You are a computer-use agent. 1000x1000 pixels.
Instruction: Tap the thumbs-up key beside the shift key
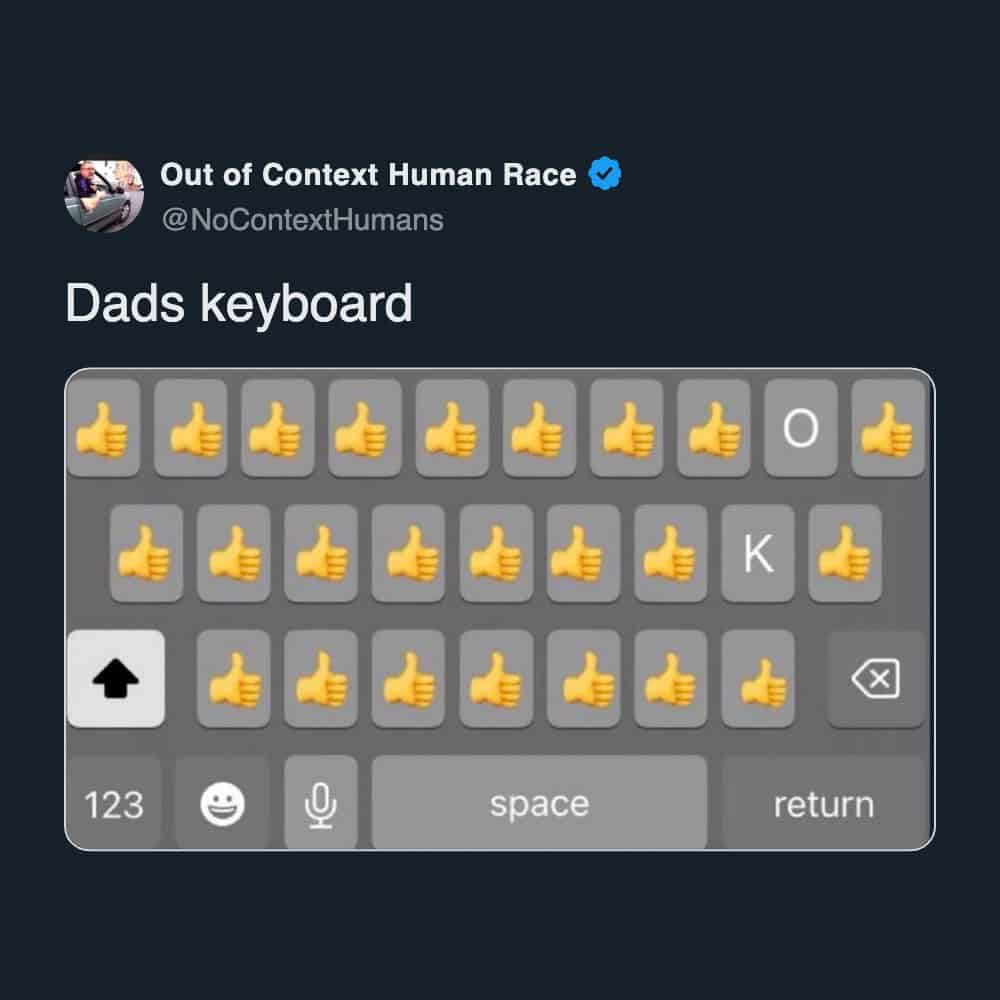pos(234,679)
